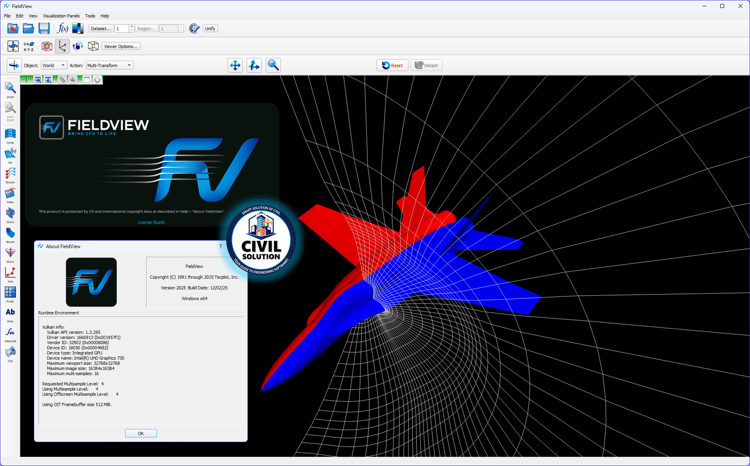Screen dimensions: 750x466
Task: Click the FieldView logo in the About dialog
Action: [91, 282]
